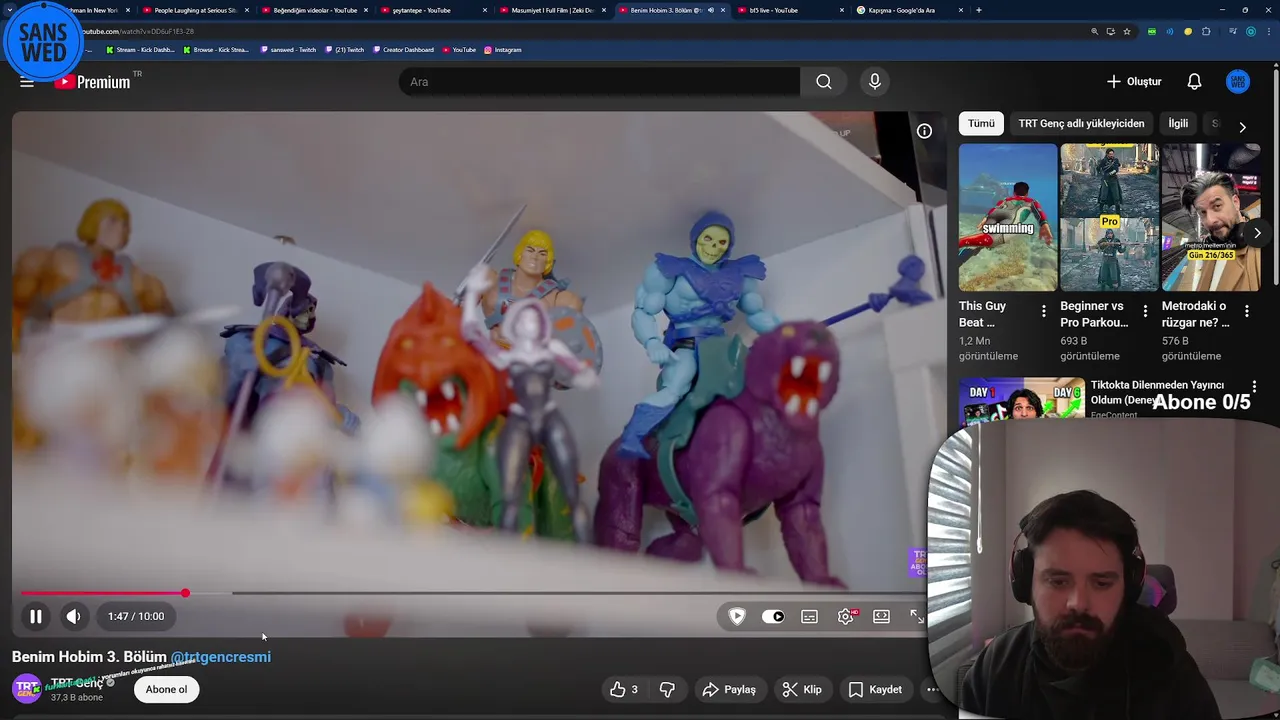Screen dimensions: 1280x720
Task: Open options for 'Tiktokta Dilenmeden Yayıncı' video
Action: 1254,386
